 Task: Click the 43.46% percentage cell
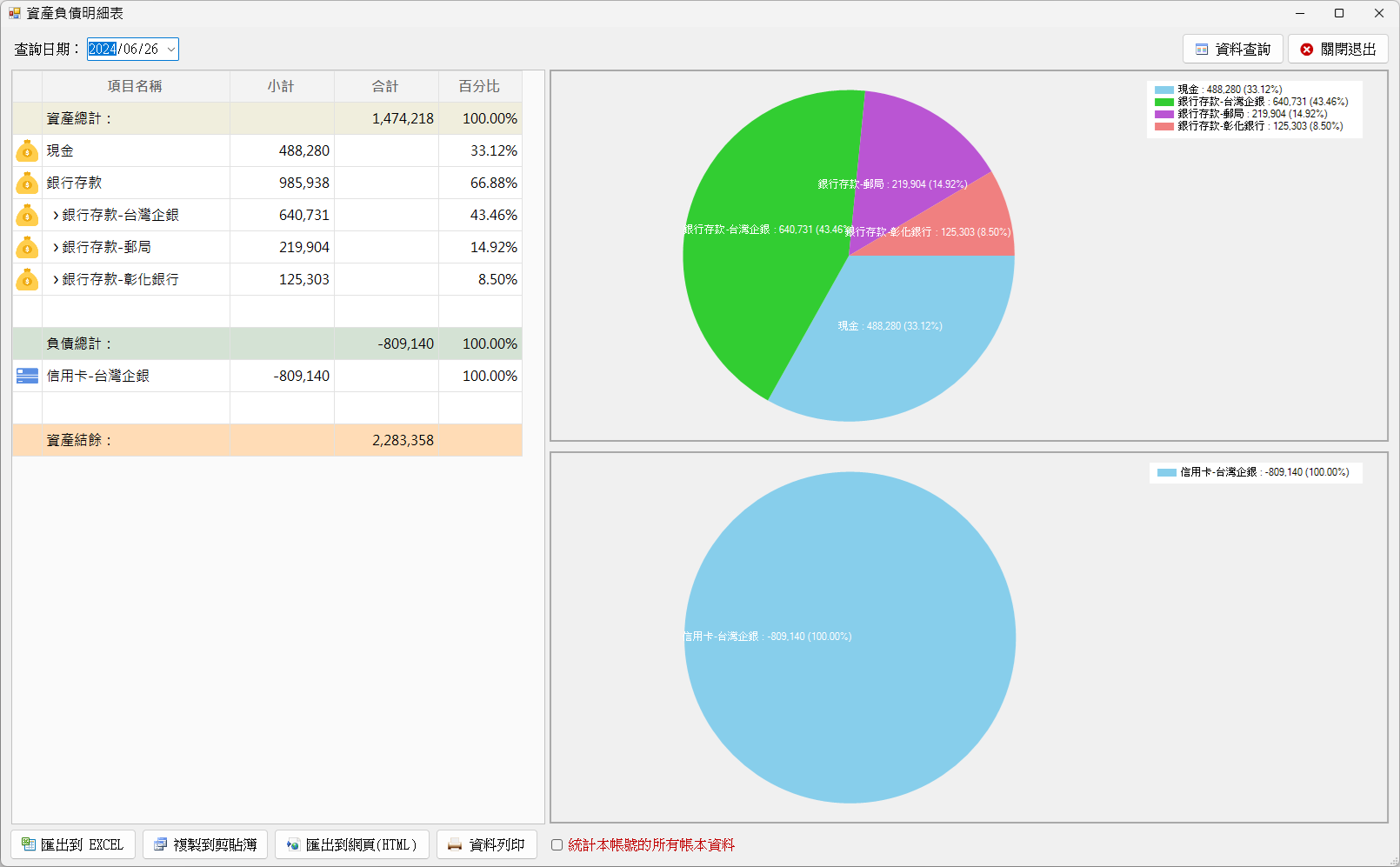tap(480, 215)
